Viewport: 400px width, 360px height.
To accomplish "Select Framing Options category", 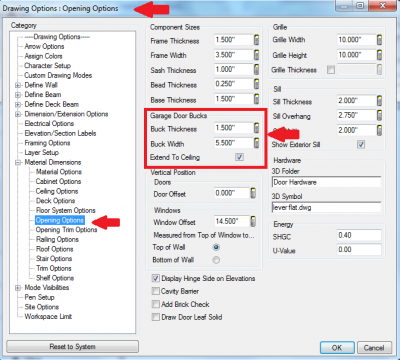I will (x=47, y=143).
